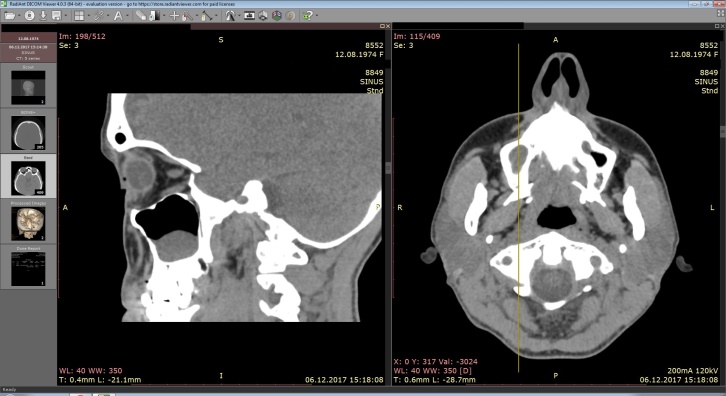Expand the export save dropdown arrow
The height and width of the screenshot is (396, 726).
[x=66, y=16]
